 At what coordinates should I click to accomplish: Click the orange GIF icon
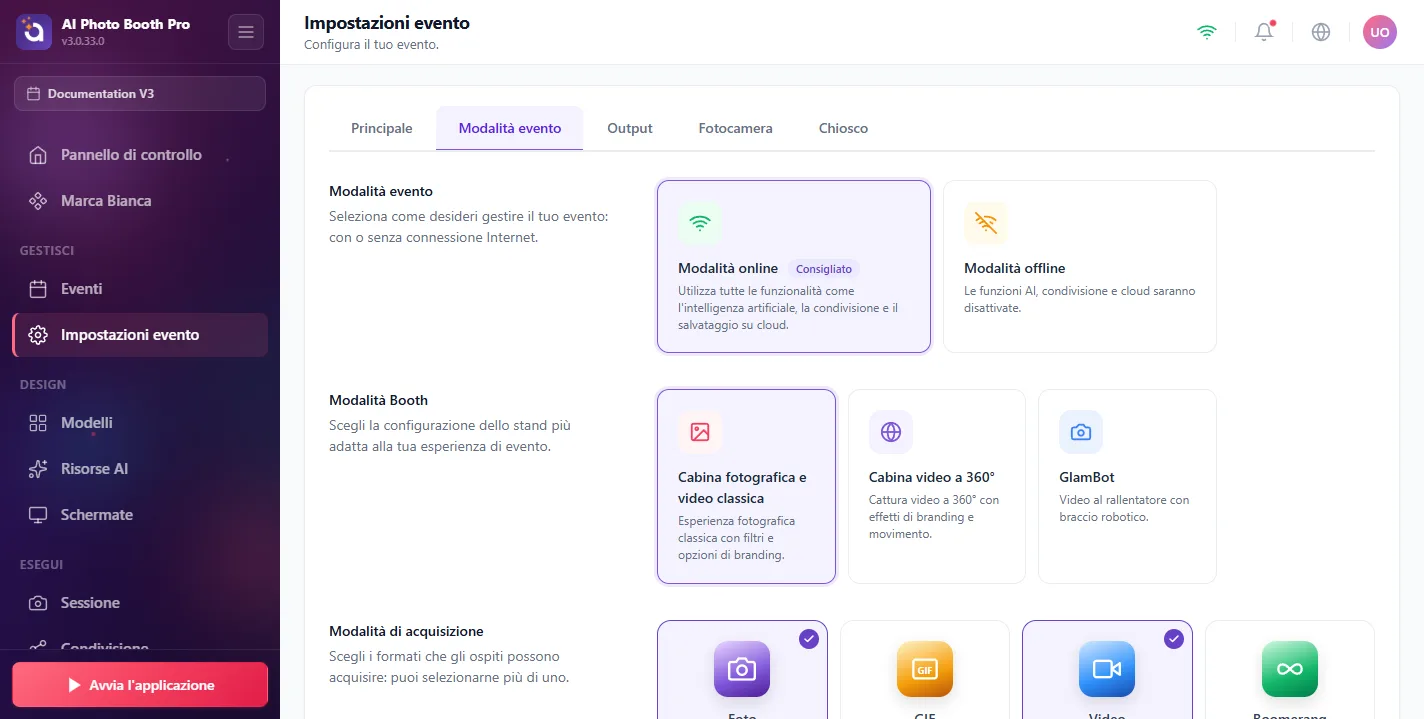point(925,669)
